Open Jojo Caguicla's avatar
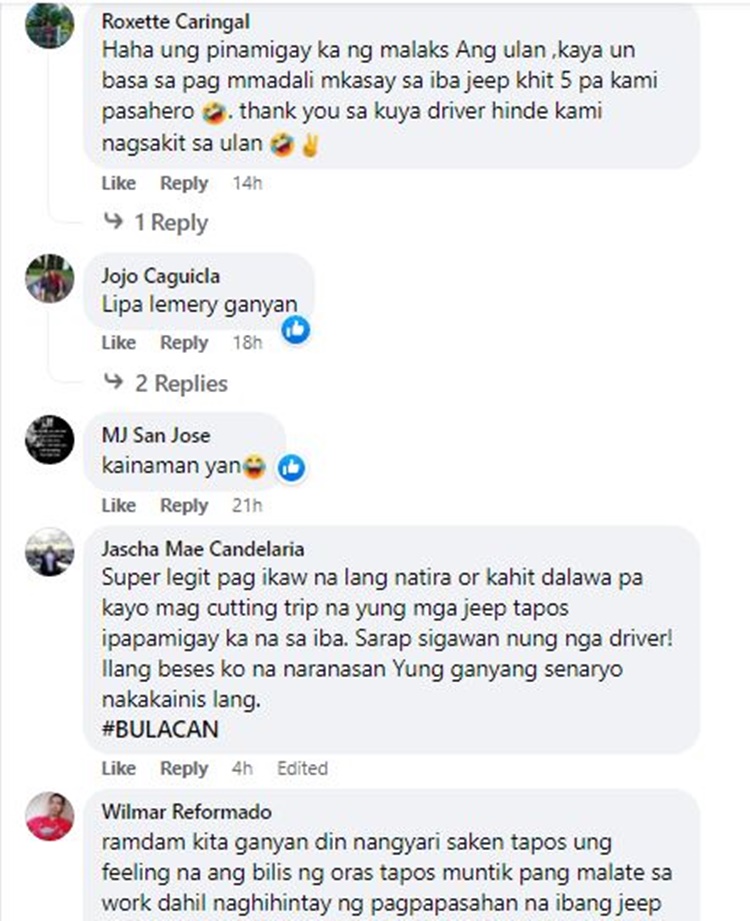 pyautogui.click(x=50, y=278)
